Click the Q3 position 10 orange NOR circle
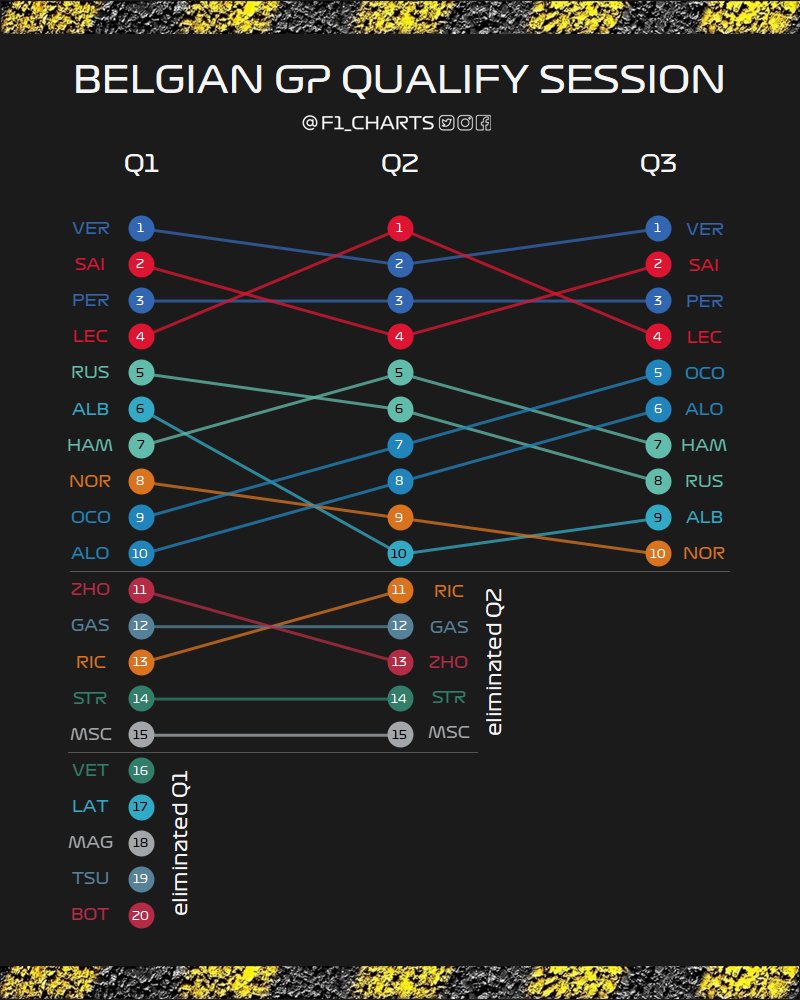Screen dimensions: 800x1000 (x=658, y=554)
